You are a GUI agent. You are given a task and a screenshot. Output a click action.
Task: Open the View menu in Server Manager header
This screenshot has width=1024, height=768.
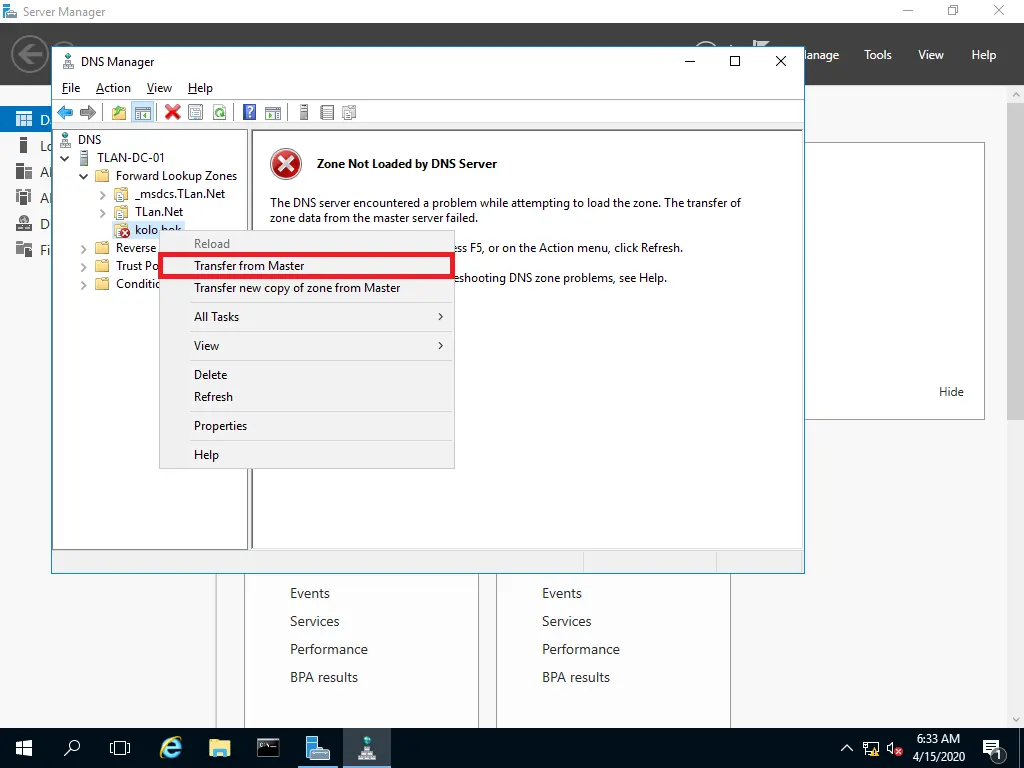(x=930, y=55)
